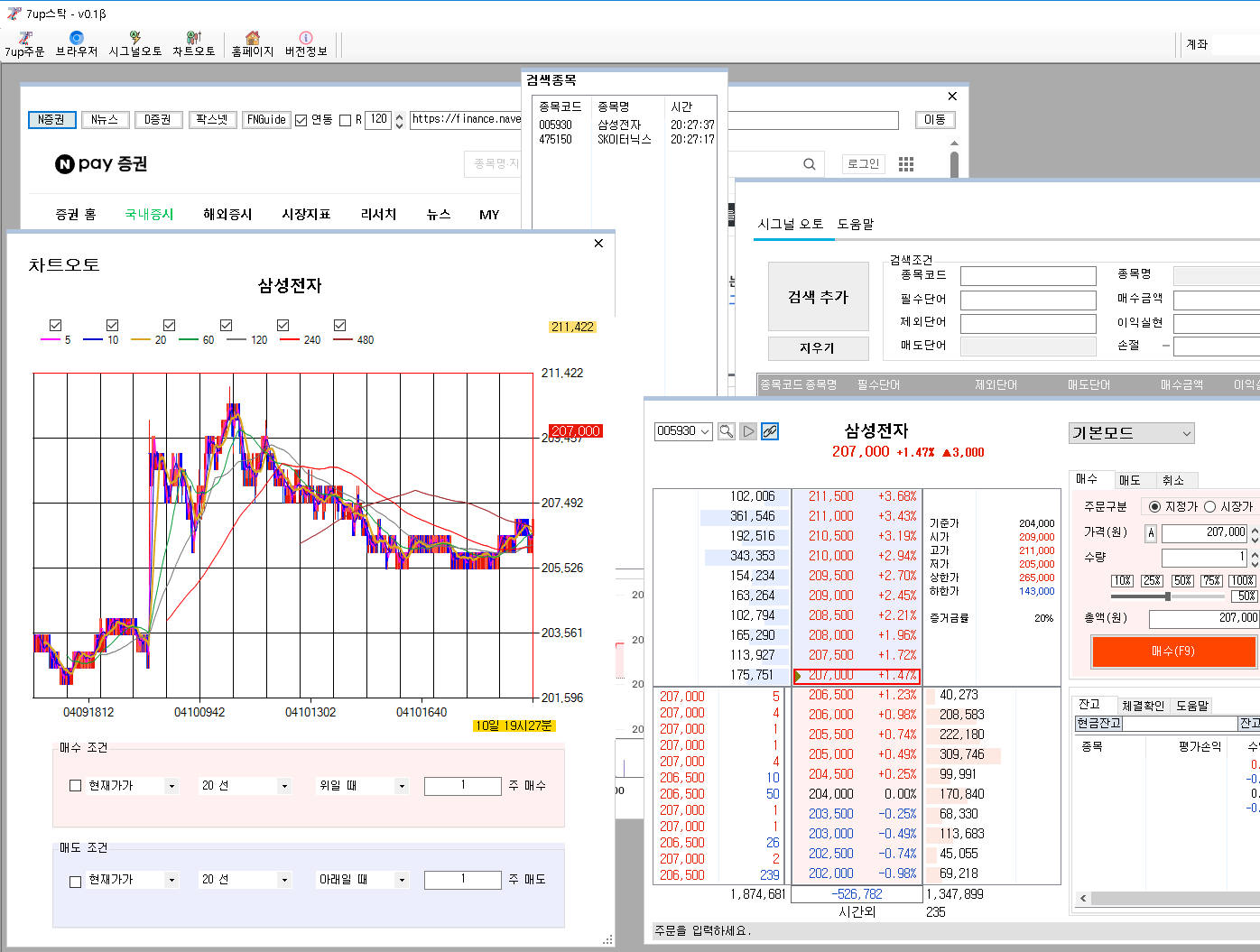Click the 이동 go button
This screenshot has width=1260, height=952.
[x=935, y=120]
